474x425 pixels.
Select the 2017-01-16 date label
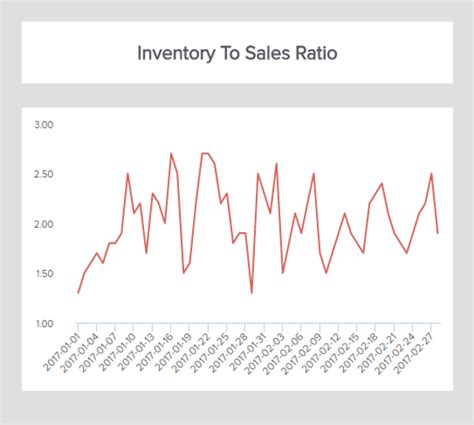coord(156,352)
